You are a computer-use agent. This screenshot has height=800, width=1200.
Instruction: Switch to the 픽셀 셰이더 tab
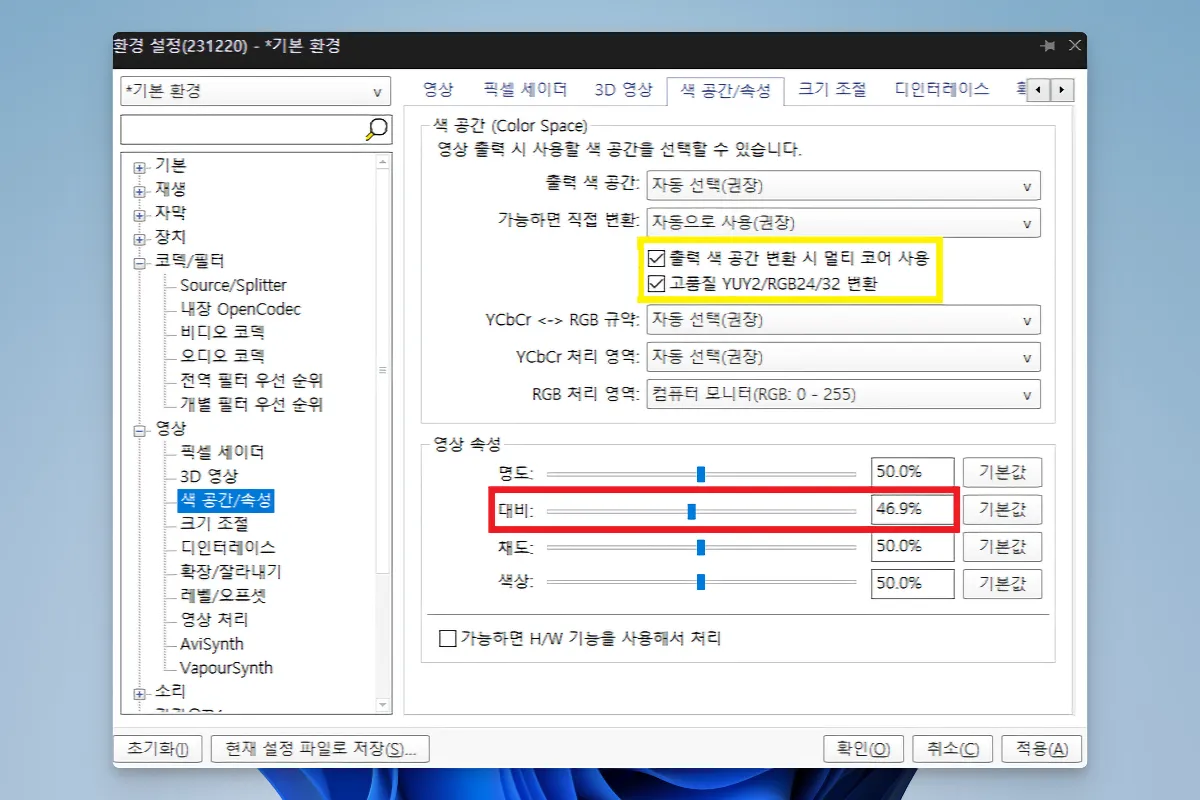[523, 89]
